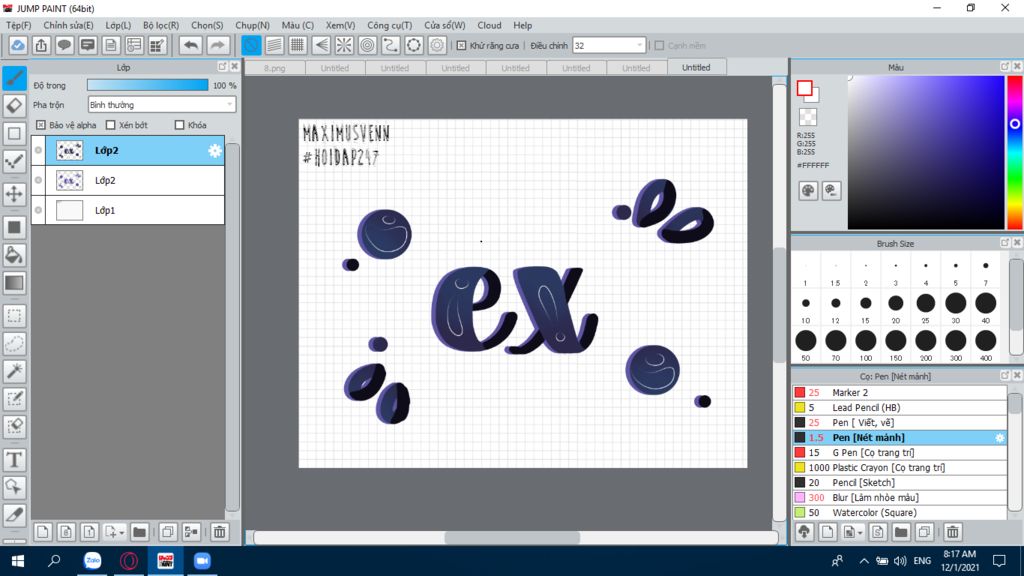Screen dimensions: 1024x576
Task: Choose brush size 100 preset
Action: click(x=865, y=345)
